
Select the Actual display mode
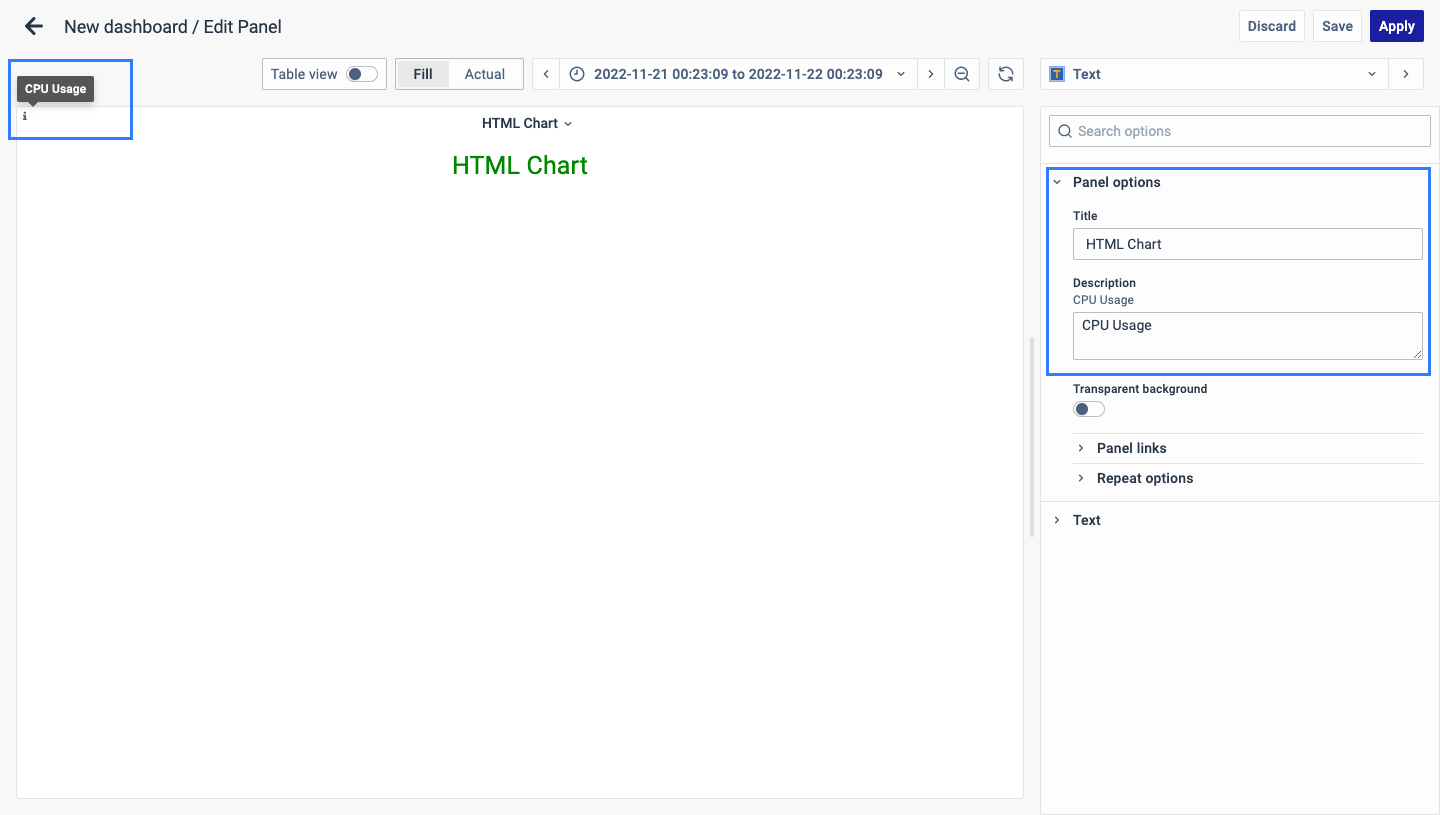[485, 74]
